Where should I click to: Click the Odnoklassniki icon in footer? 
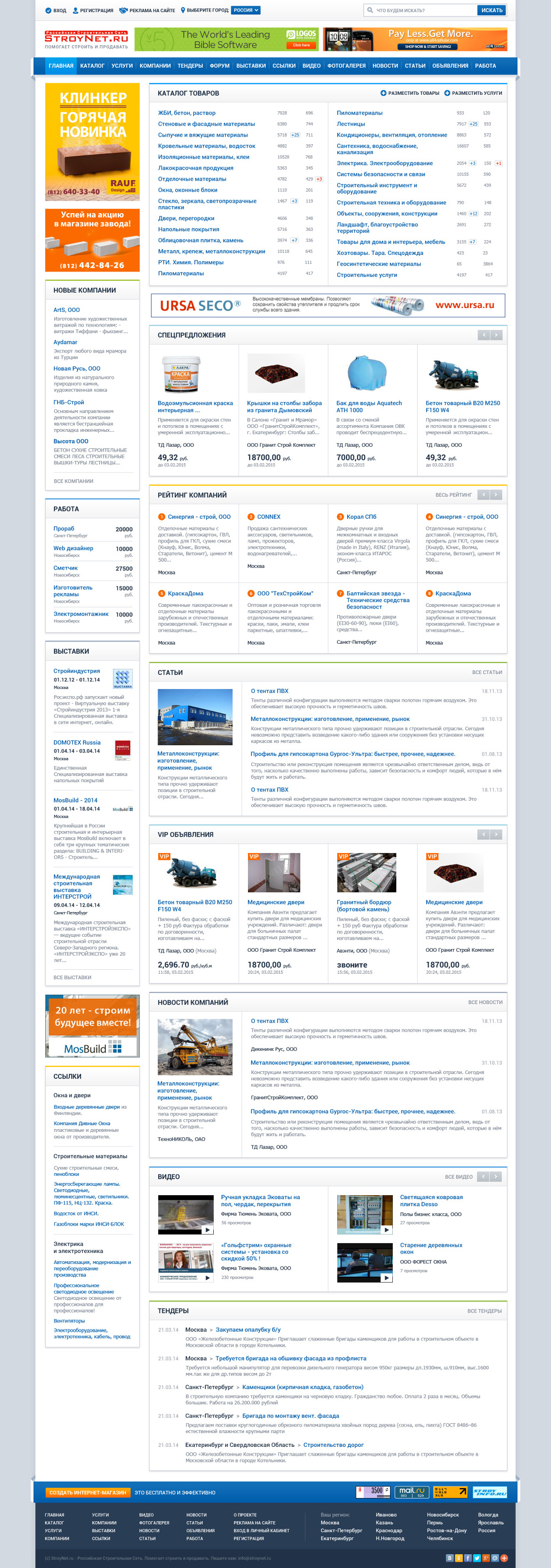(459, 1558)
